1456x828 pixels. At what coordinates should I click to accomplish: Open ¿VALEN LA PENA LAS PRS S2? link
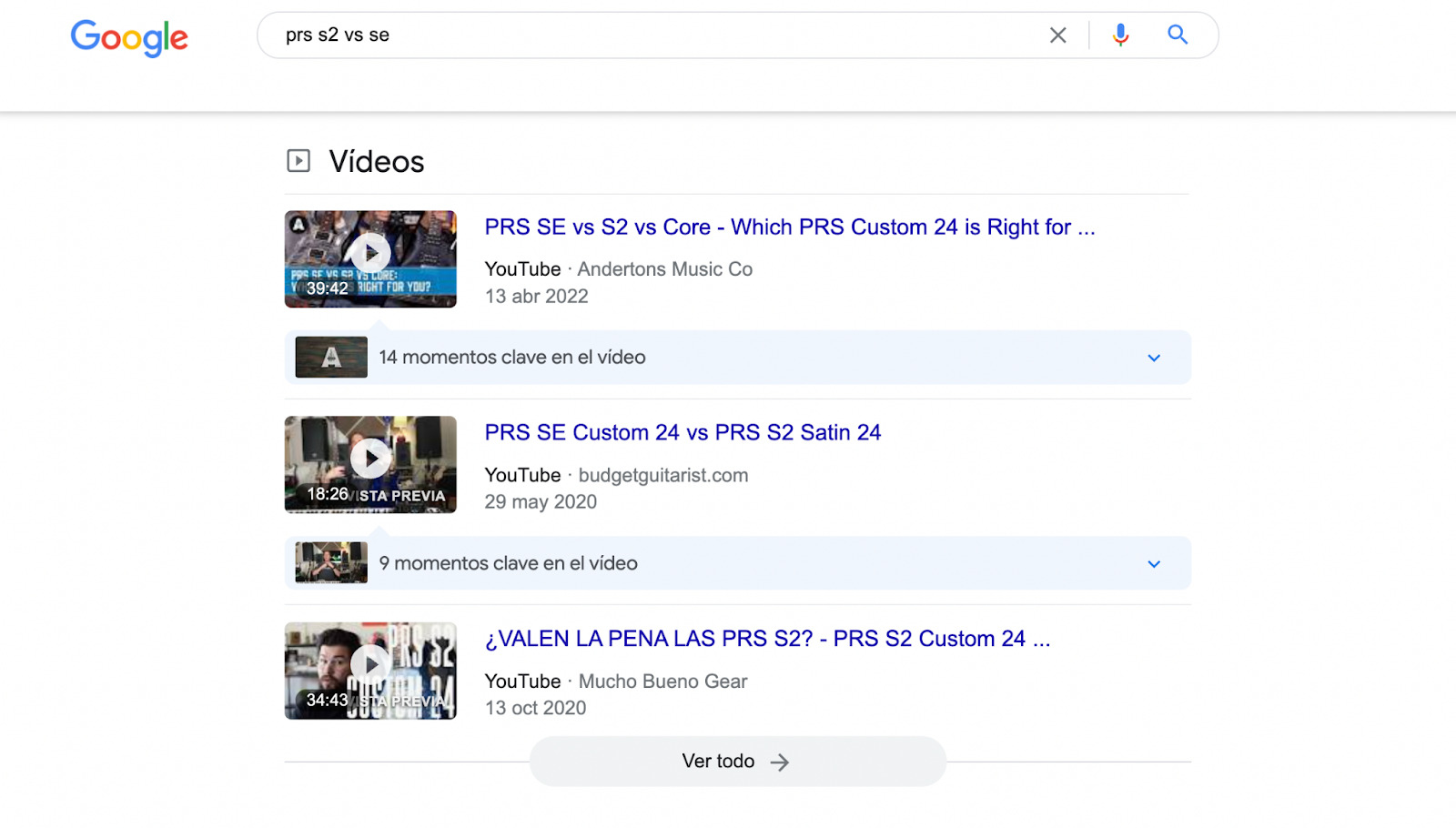click(767, 639)
